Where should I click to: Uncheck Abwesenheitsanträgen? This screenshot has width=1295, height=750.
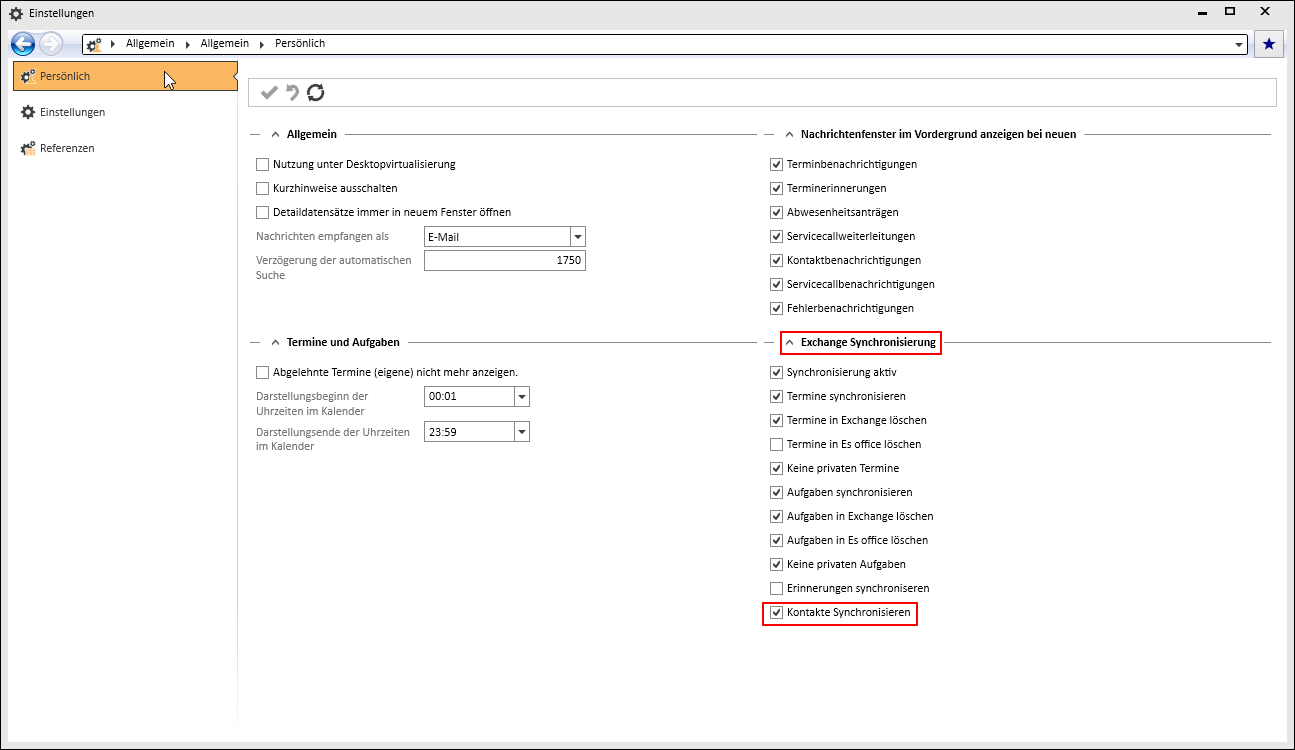(777, 212)
